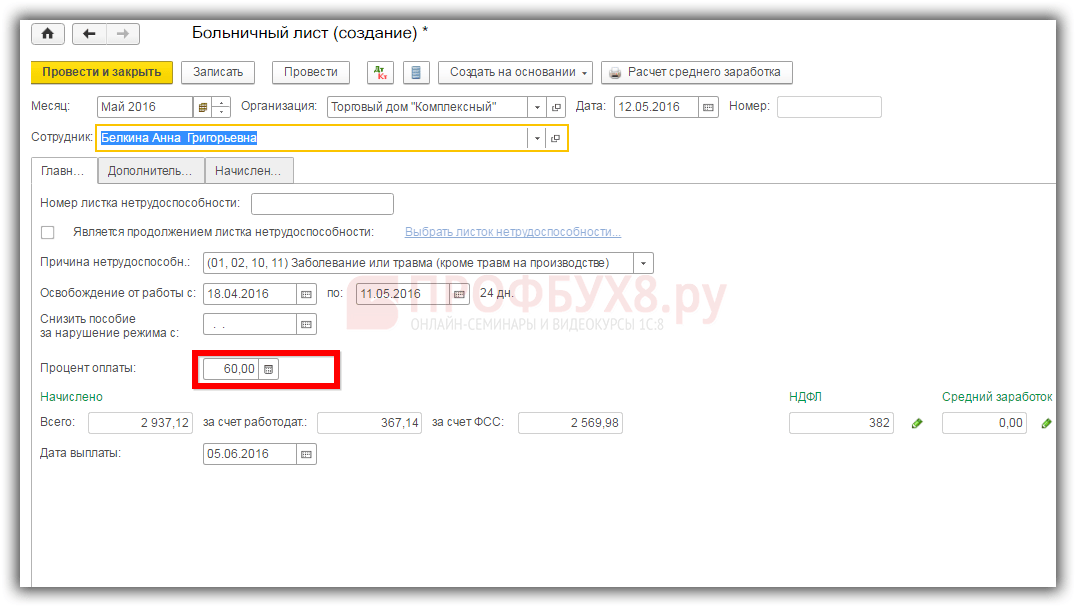The width and height of the screenshot is (1076, 607).
Task: Expand the Организация dropdown list
Action: pyautogui.click(x=537, y=107)
